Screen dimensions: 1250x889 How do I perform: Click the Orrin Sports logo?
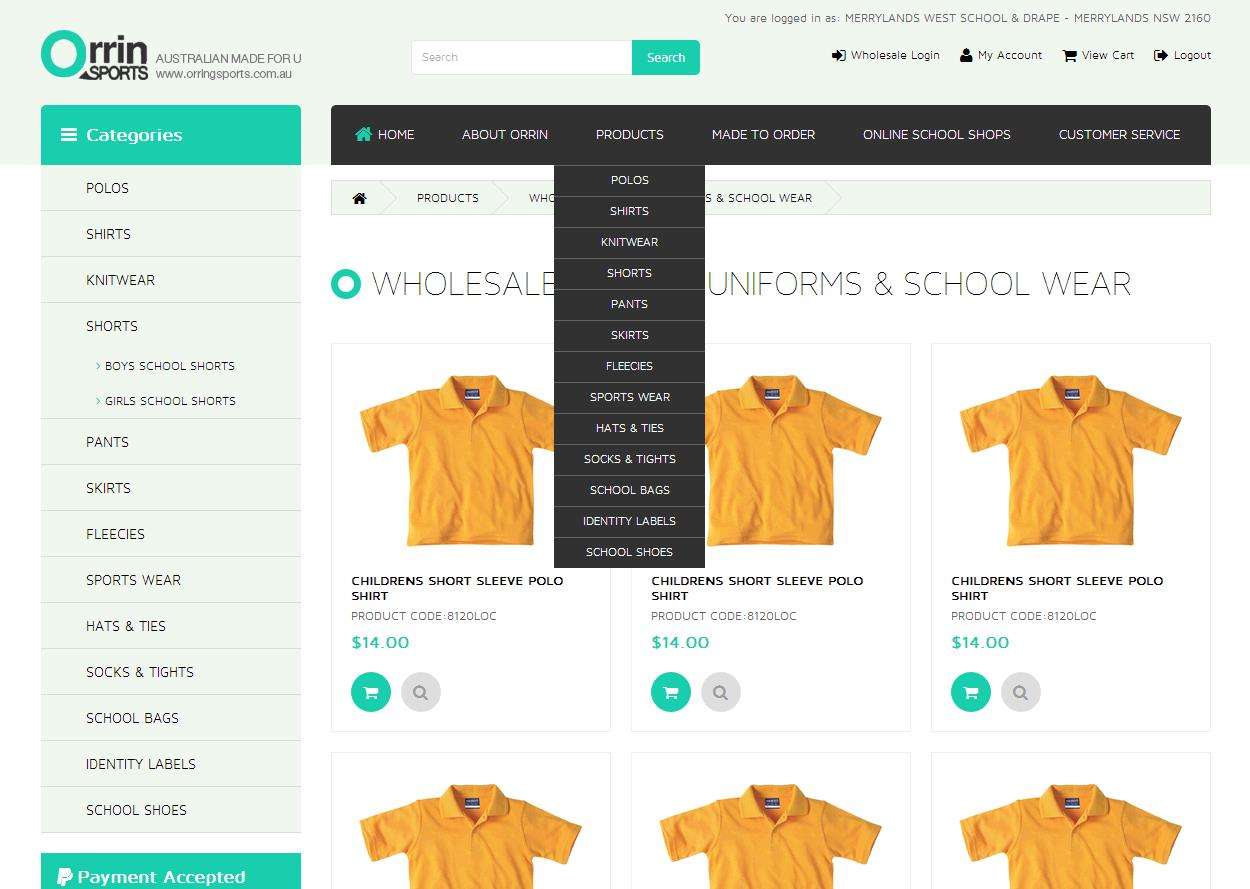click(95, 56)
